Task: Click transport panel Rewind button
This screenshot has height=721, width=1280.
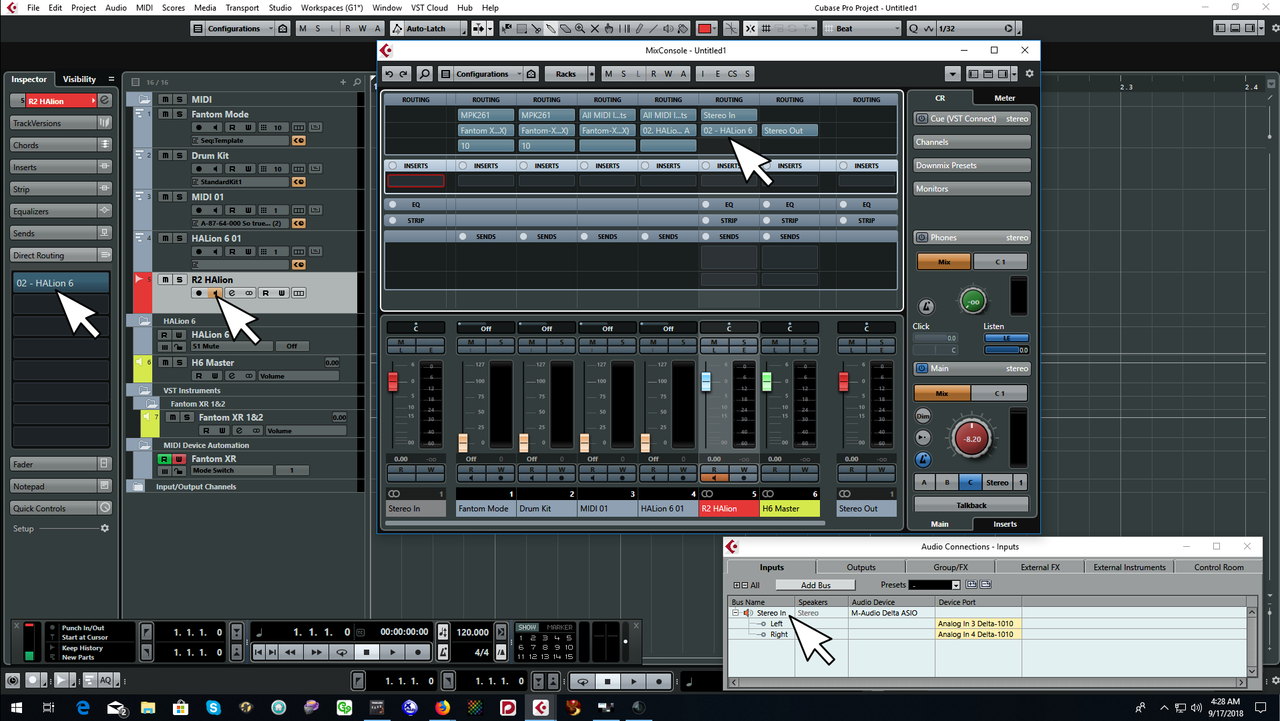Action: 291,652
